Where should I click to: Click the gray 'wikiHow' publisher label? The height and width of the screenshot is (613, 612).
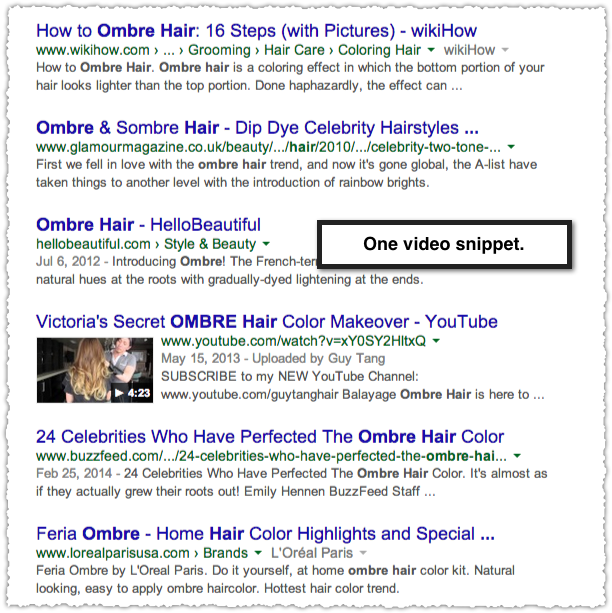(469, 50)
